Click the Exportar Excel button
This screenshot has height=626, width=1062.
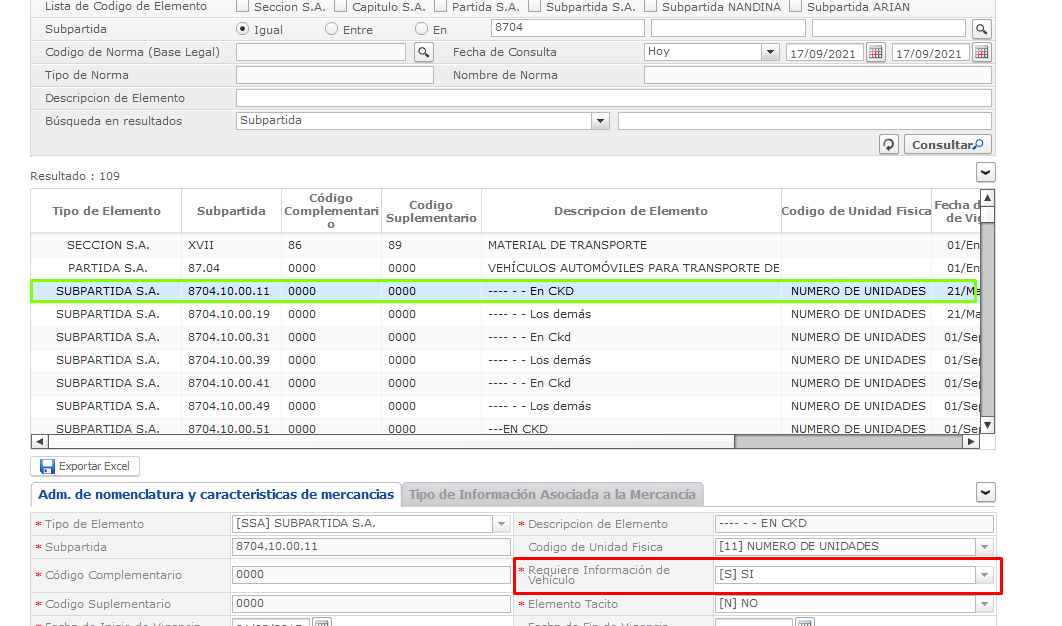[85, 466]
